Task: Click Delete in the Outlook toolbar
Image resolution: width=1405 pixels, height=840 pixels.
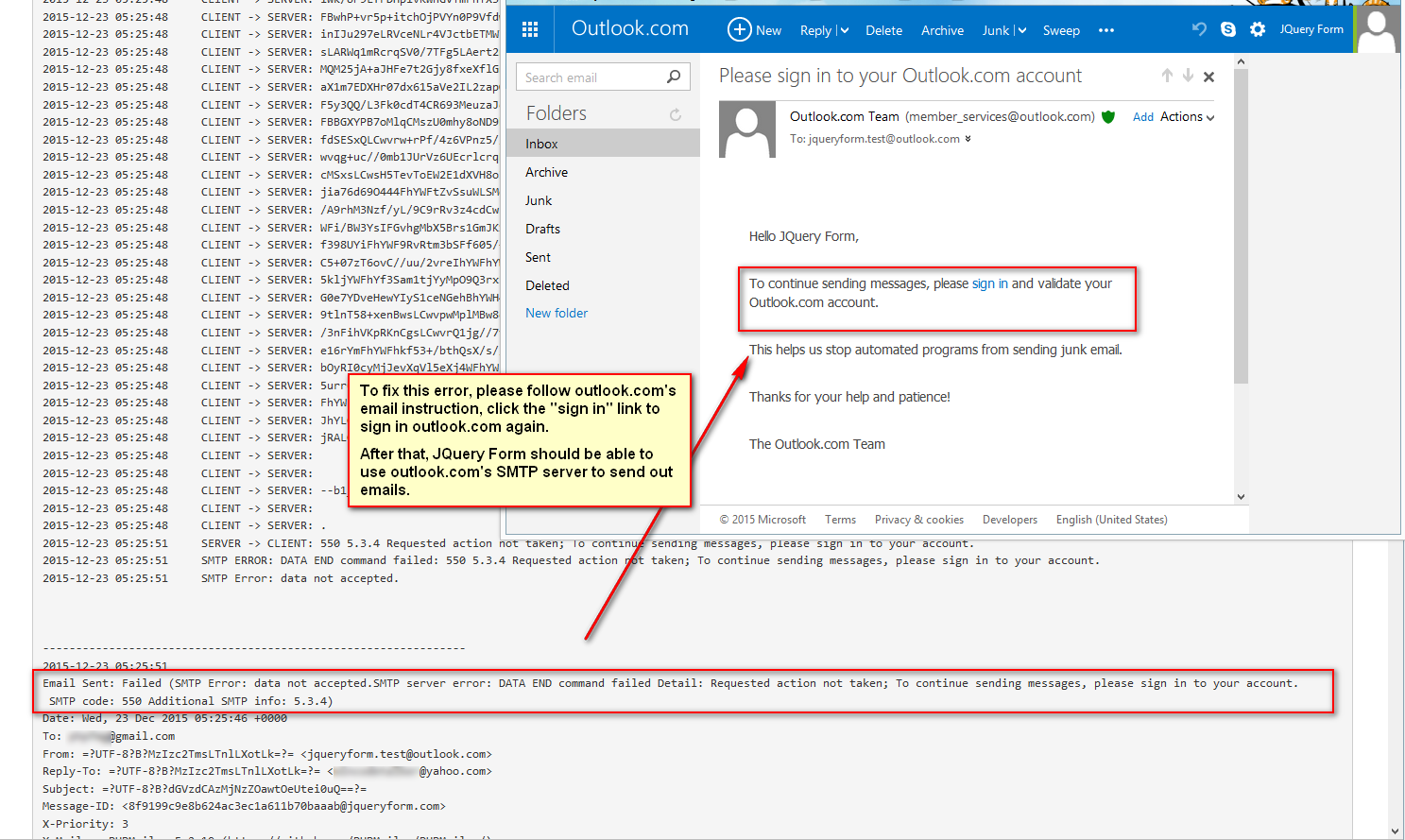Action: click(x=883, y=30)
